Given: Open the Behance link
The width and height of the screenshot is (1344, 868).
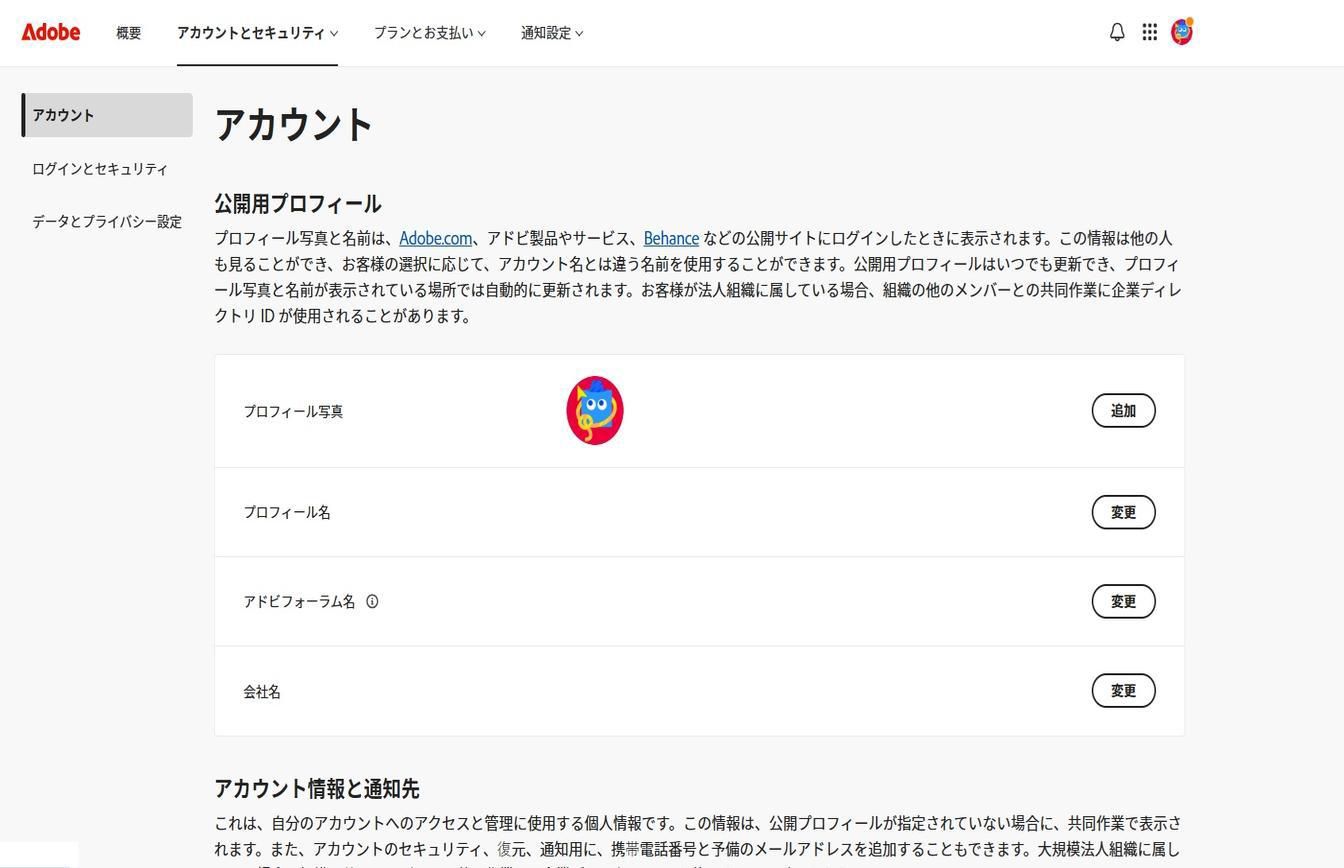Looking at the screenshot, I should 671,238.
